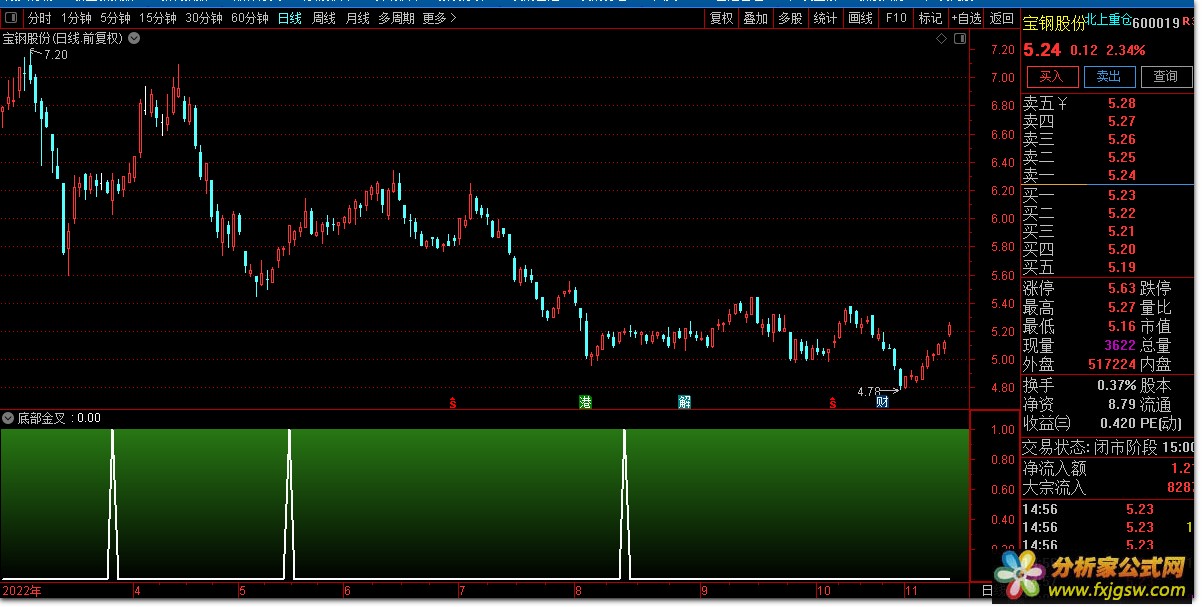Click the 收益(三) value 0.420
This screenshot has height=607, width=1202.
point(1116,423)
